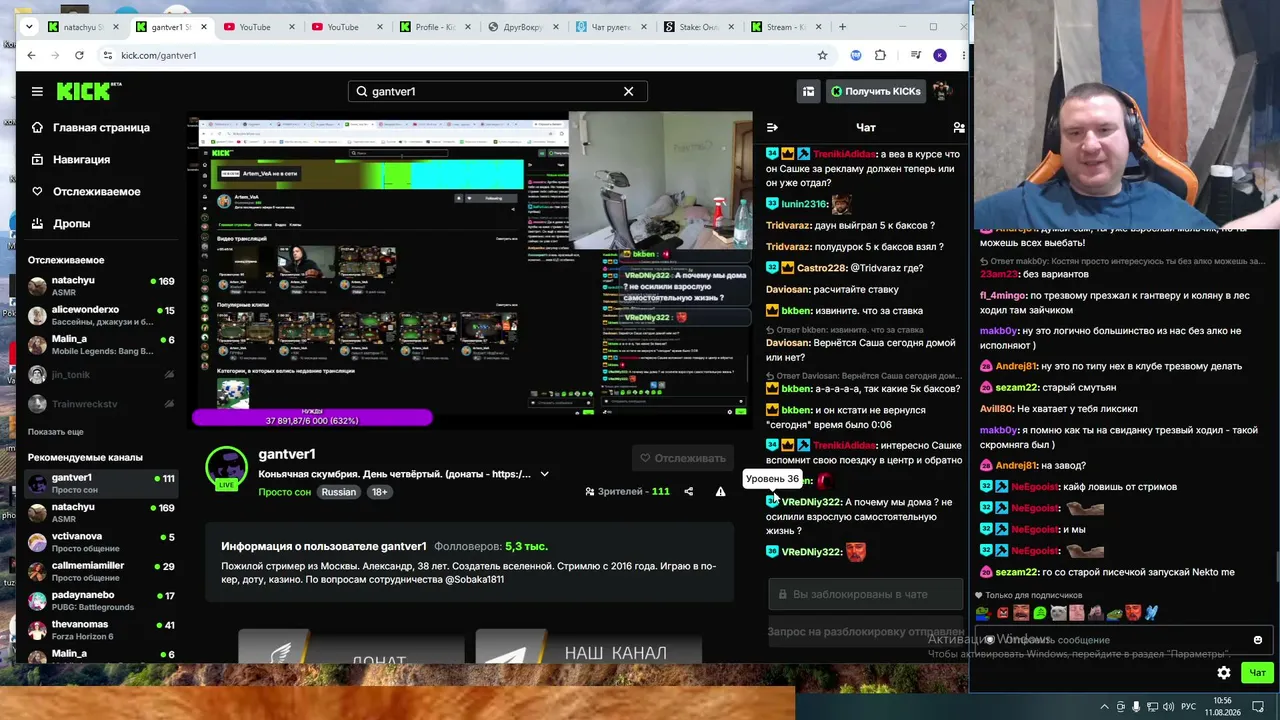1280x720 pixels.
Task: Reload the kick.com page
Action: coord(81,55)
